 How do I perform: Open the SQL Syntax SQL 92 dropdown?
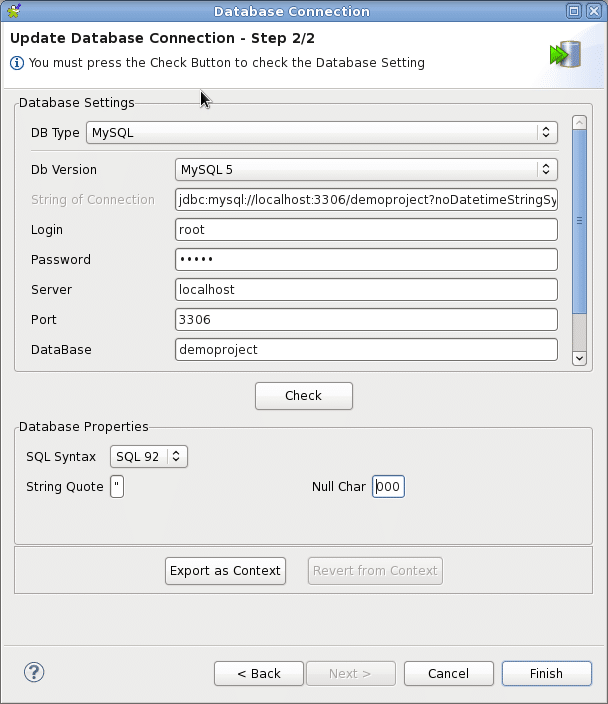point(149,457)
